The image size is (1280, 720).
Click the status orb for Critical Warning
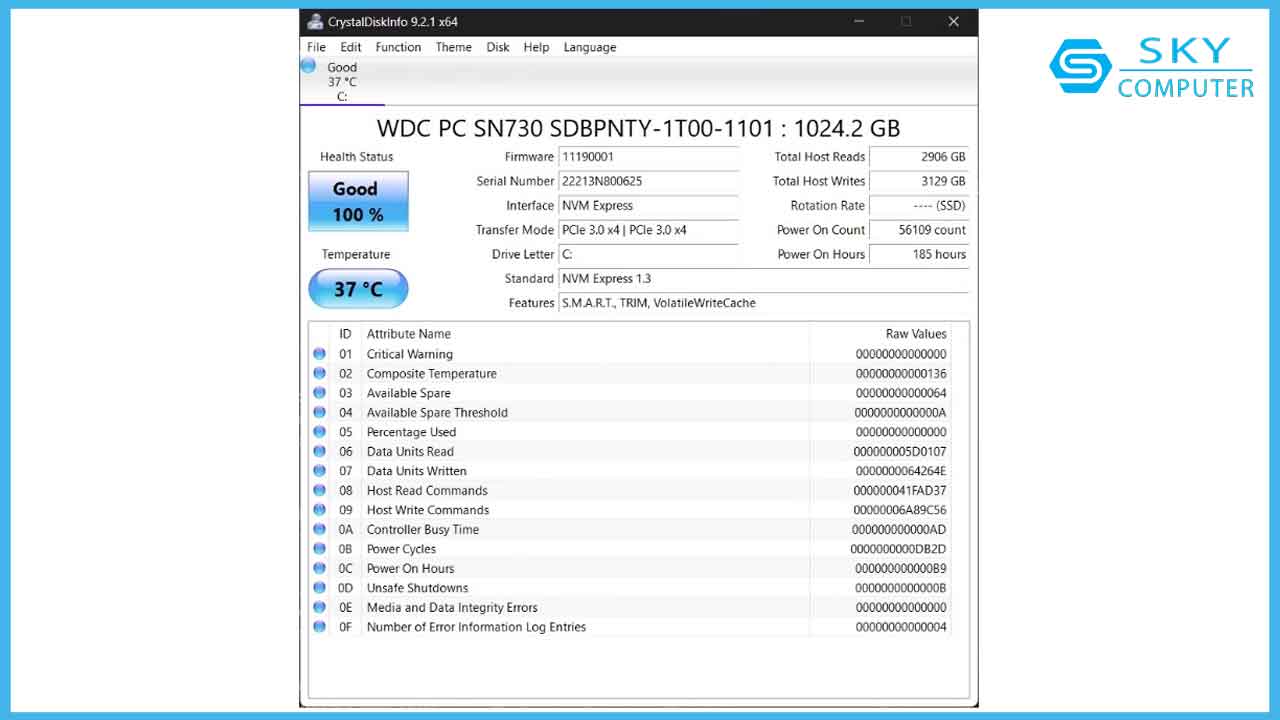pyautogui.click(x=319, y=354)
